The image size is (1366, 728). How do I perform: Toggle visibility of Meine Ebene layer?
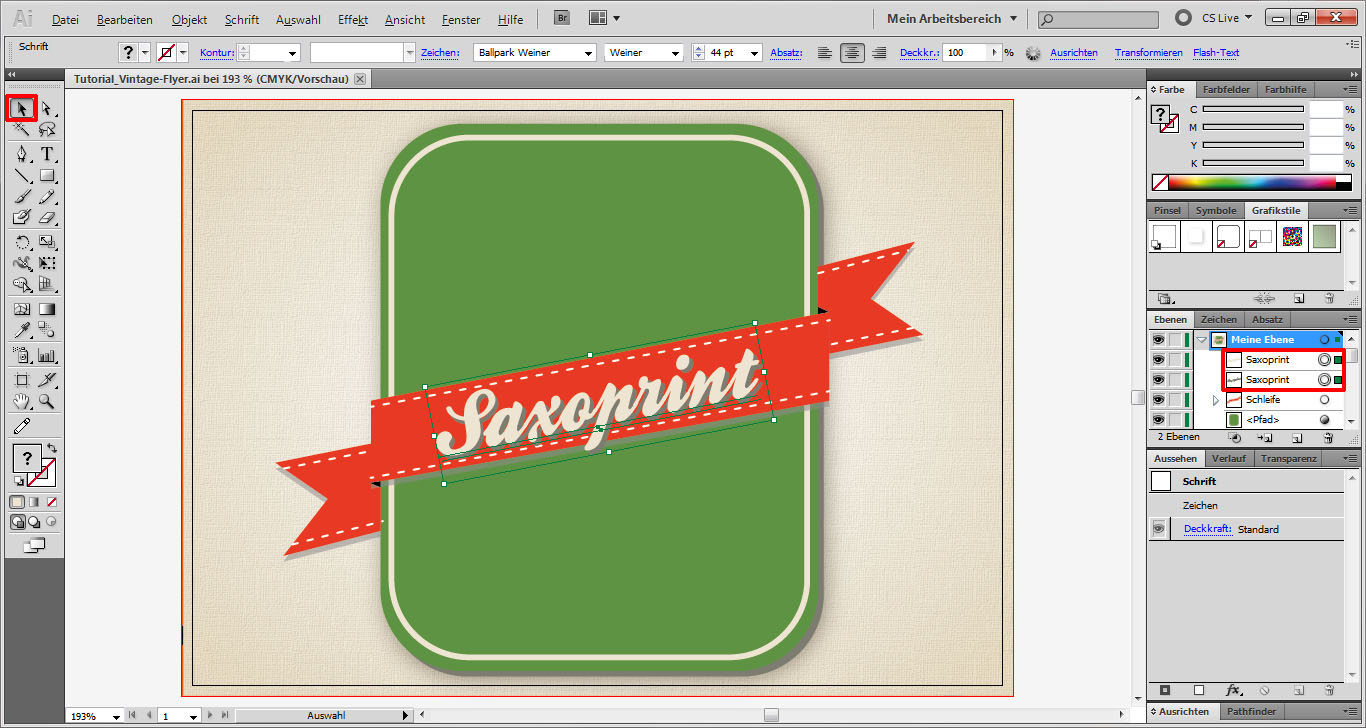[1158, 340]
